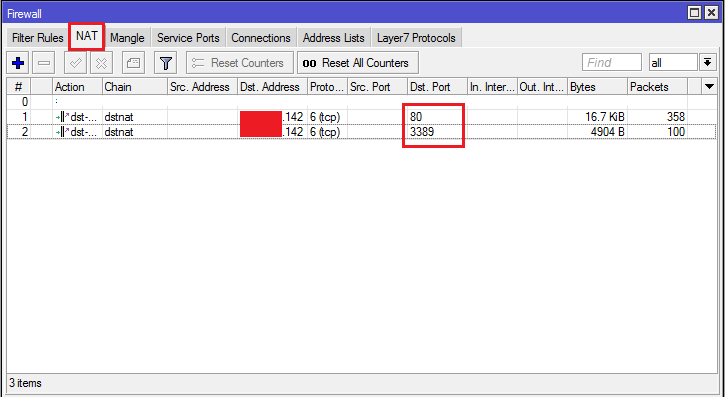Screen dimensions: 725x397
Task: Click the Dst. Port 3389 cell
Action: point(422,132)
